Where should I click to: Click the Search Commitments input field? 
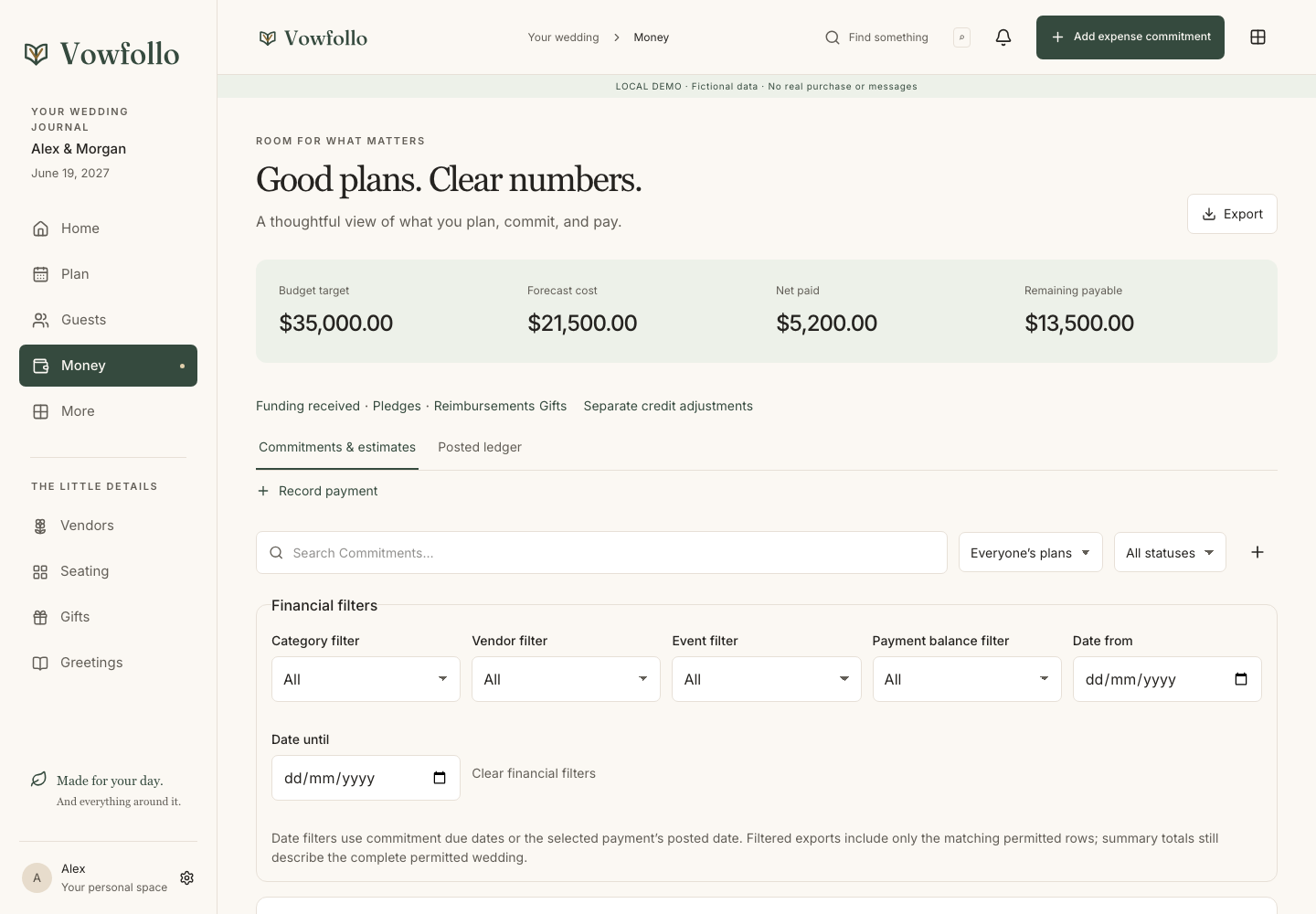click(x=601, y=553)
